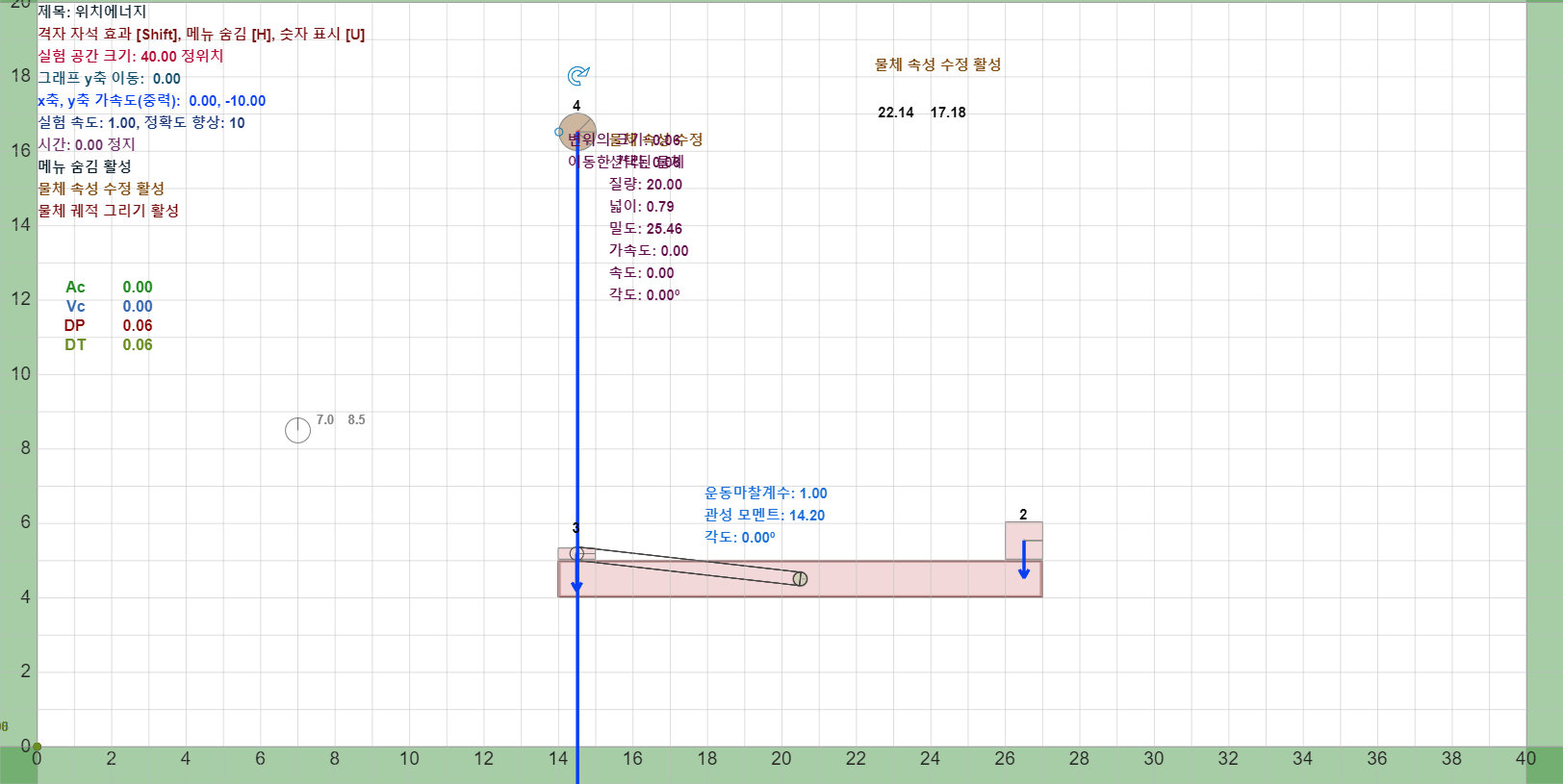Click the '속도: 0.00' velocity value
The height and width of the screenshot is (784, 1563).
tap(641, 272)
